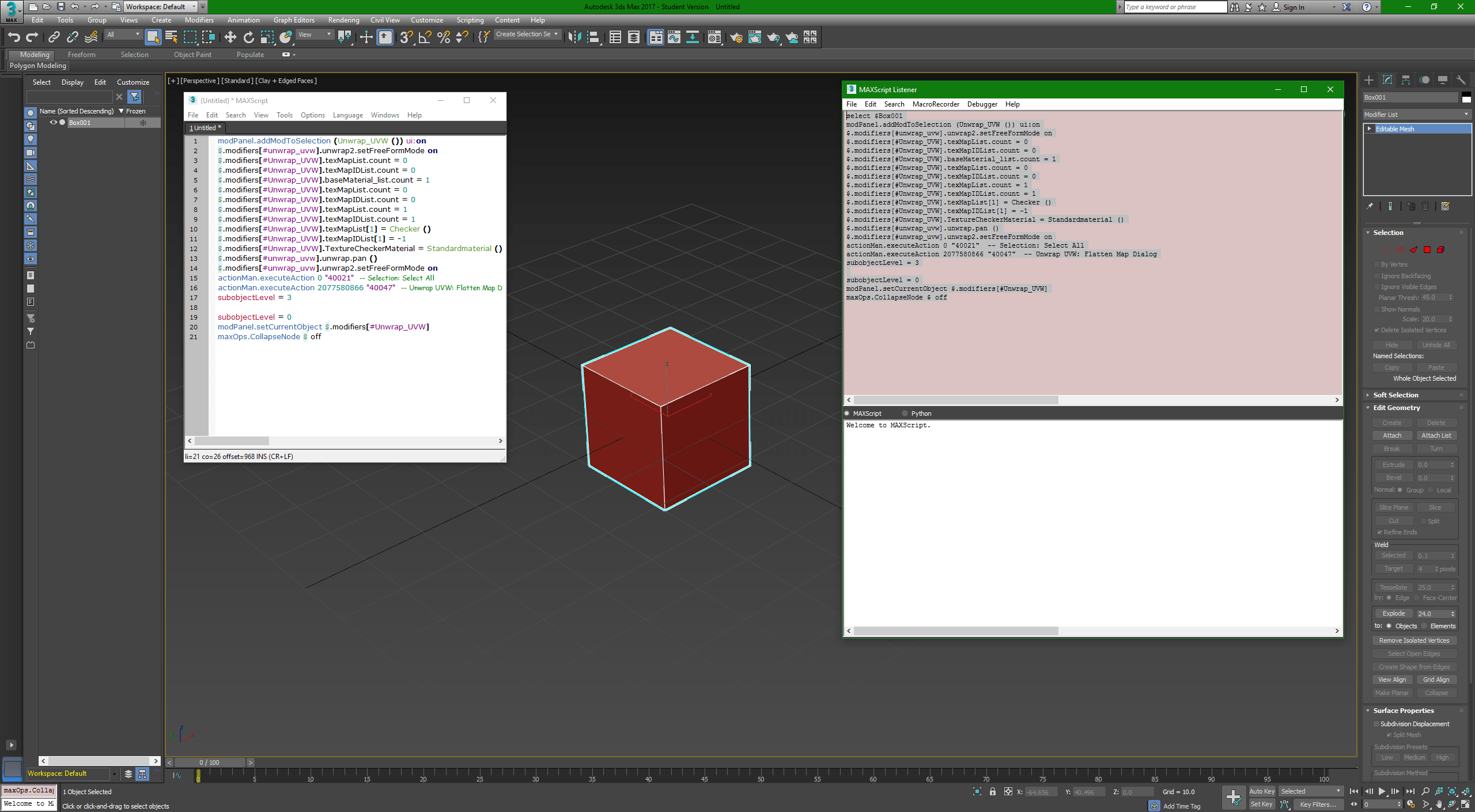The image size is (1475, 812).
Task: Enable Subdivision Displacement checkbox
Action: coord(1376,724)
